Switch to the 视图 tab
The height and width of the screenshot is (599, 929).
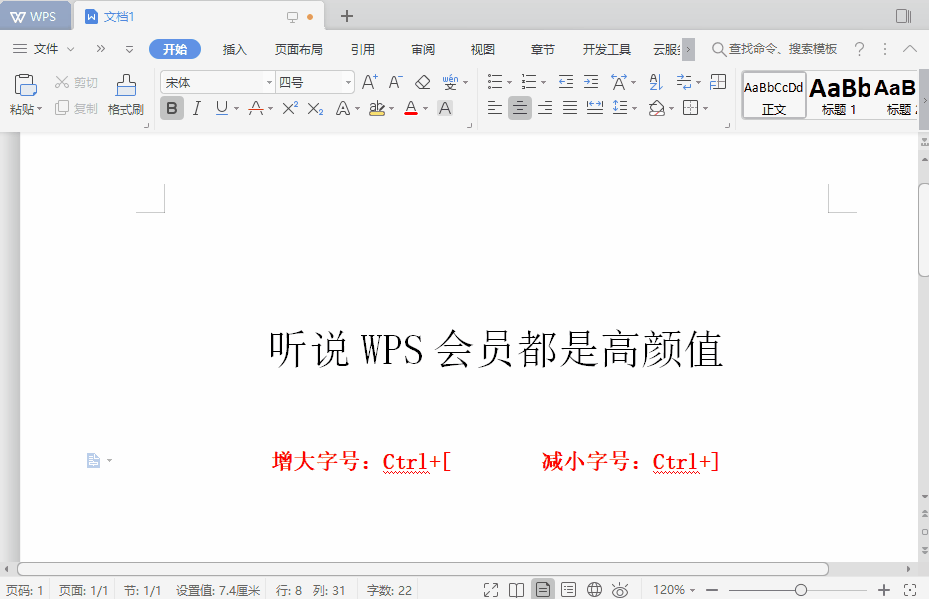point(483,49)
